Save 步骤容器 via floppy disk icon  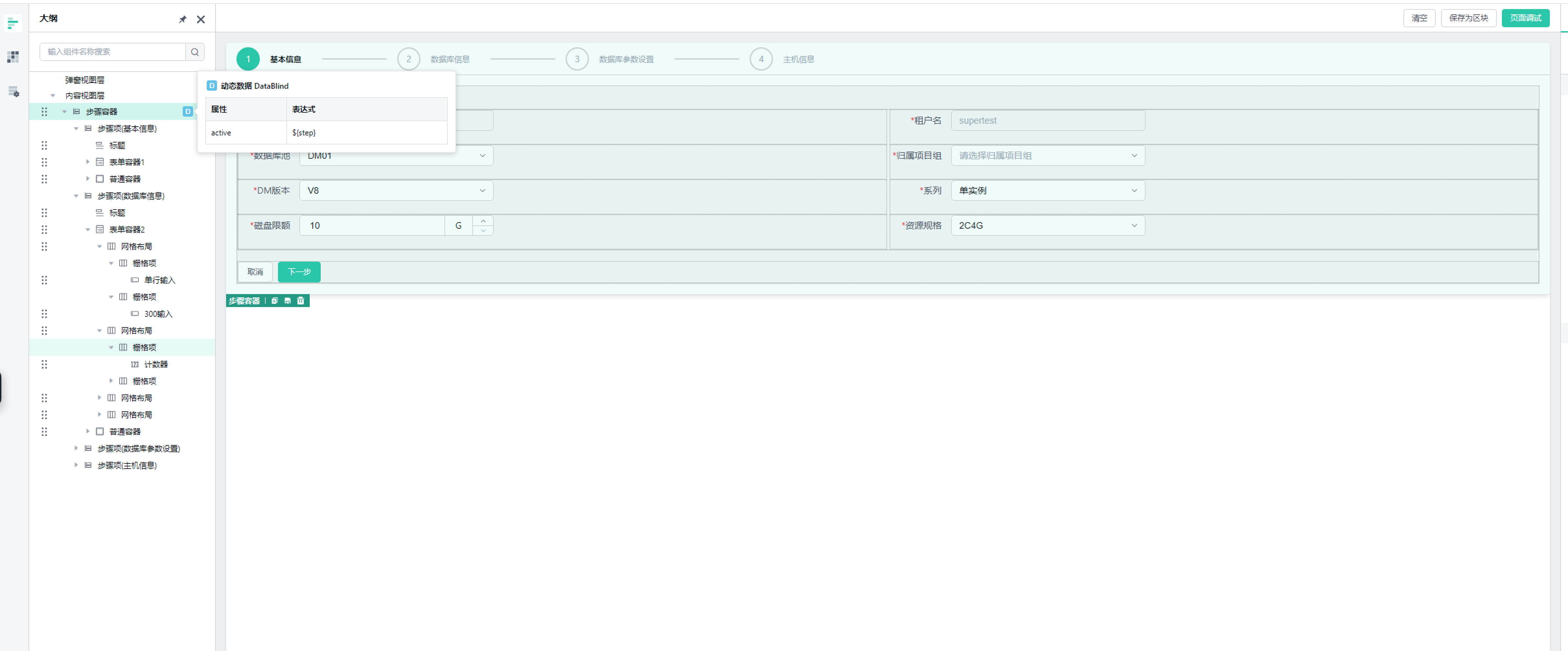click(x=287, y=301)
